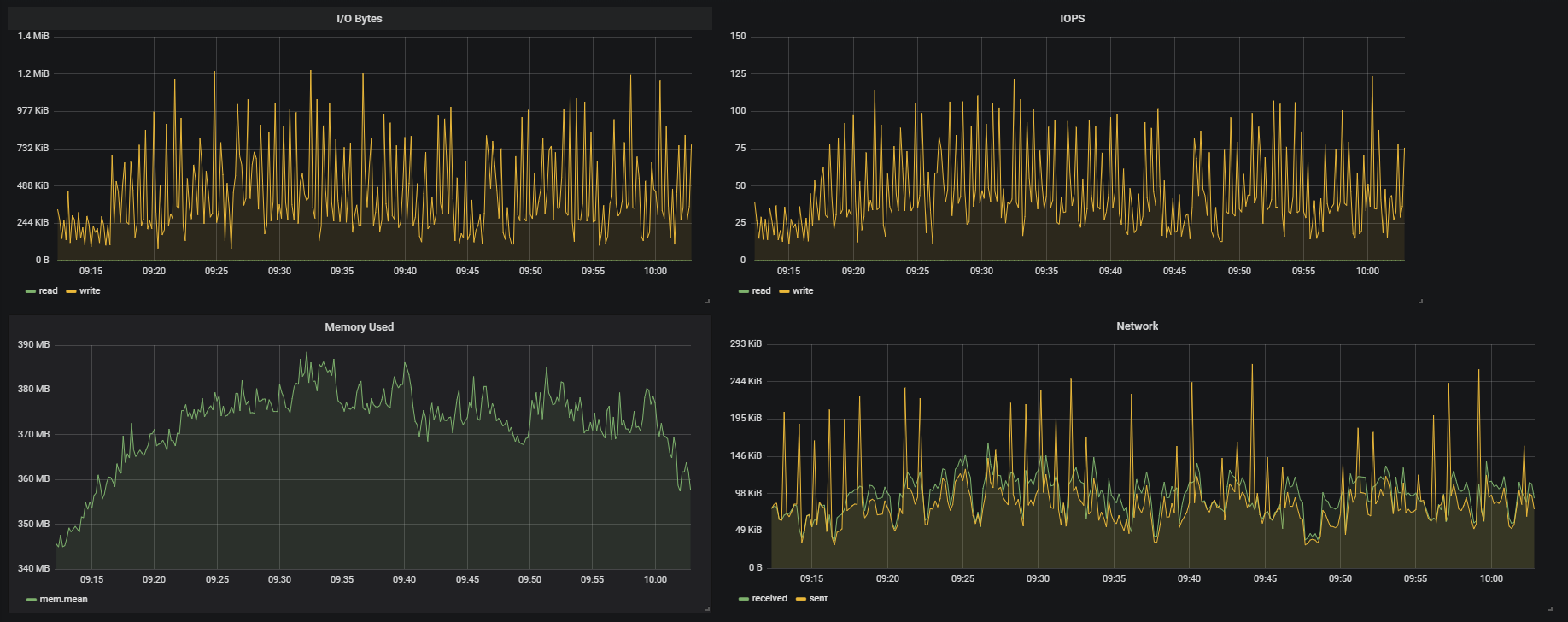Viewport: 1568px width, 622px height.
Task: Click the 125 label on IOPS y-axis
Action: click(x=738, y=74)
